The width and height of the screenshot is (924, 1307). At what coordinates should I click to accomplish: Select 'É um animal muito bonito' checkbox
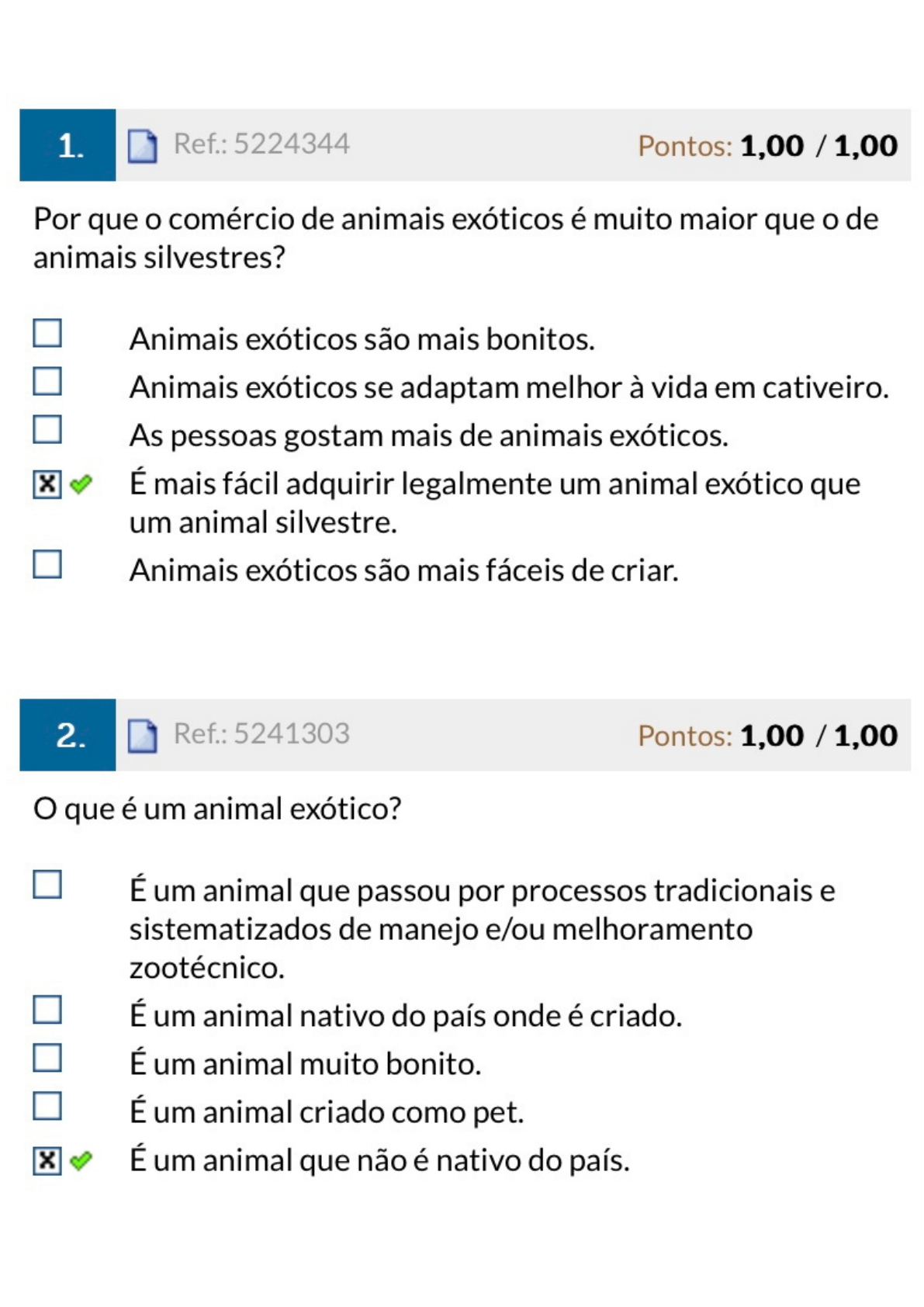click(x=47, y=1058)
